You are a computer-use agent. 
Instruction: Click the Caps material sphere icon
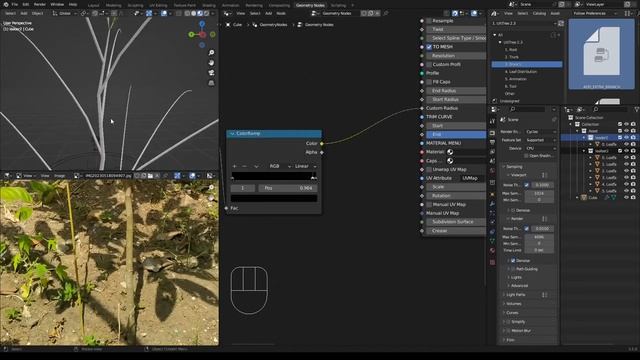pos(450,161)
